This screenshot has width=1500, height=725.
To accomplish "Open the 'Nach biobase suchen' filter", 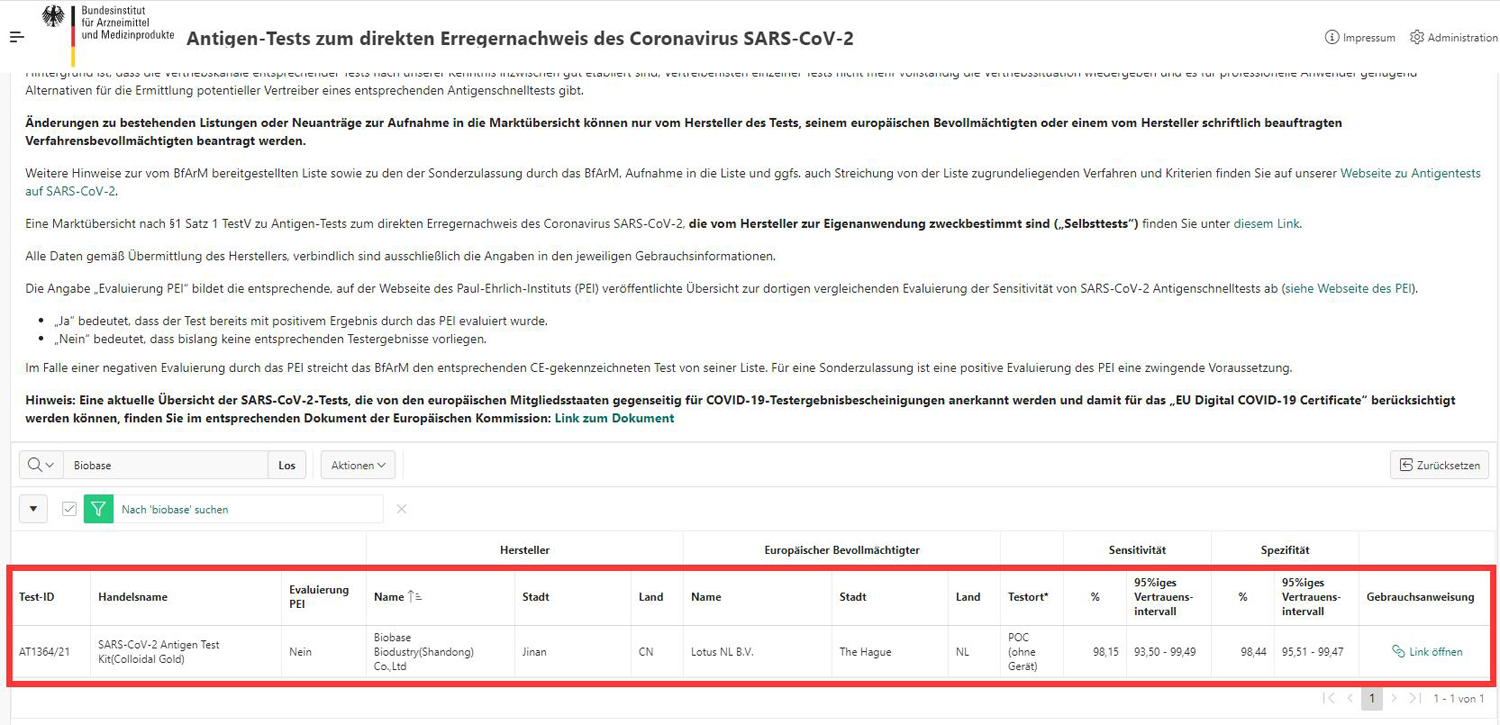I will point(175,510).
